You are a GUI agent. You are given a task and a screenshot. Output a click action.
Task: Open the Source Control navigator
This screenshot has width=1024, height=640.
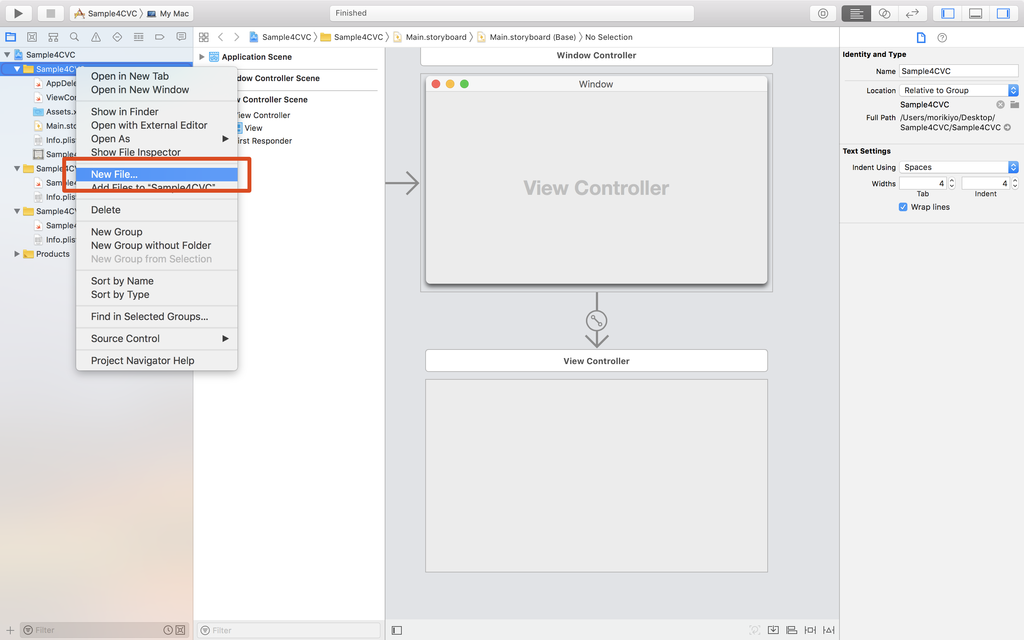pyautogui.click(x=32, y=37)
